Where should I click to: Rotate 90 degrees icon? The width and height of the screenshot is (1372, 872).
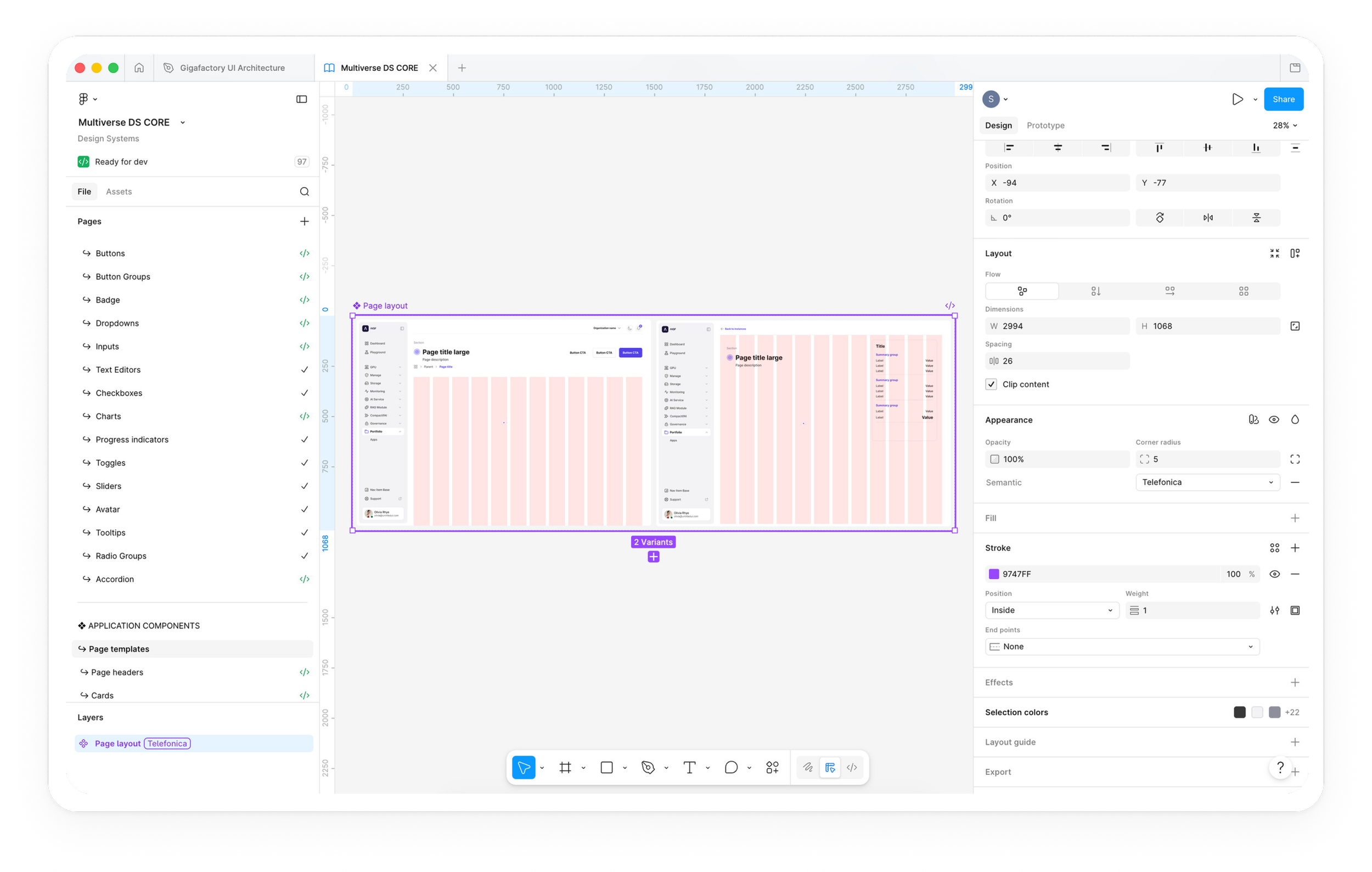tap(1160, 217)
